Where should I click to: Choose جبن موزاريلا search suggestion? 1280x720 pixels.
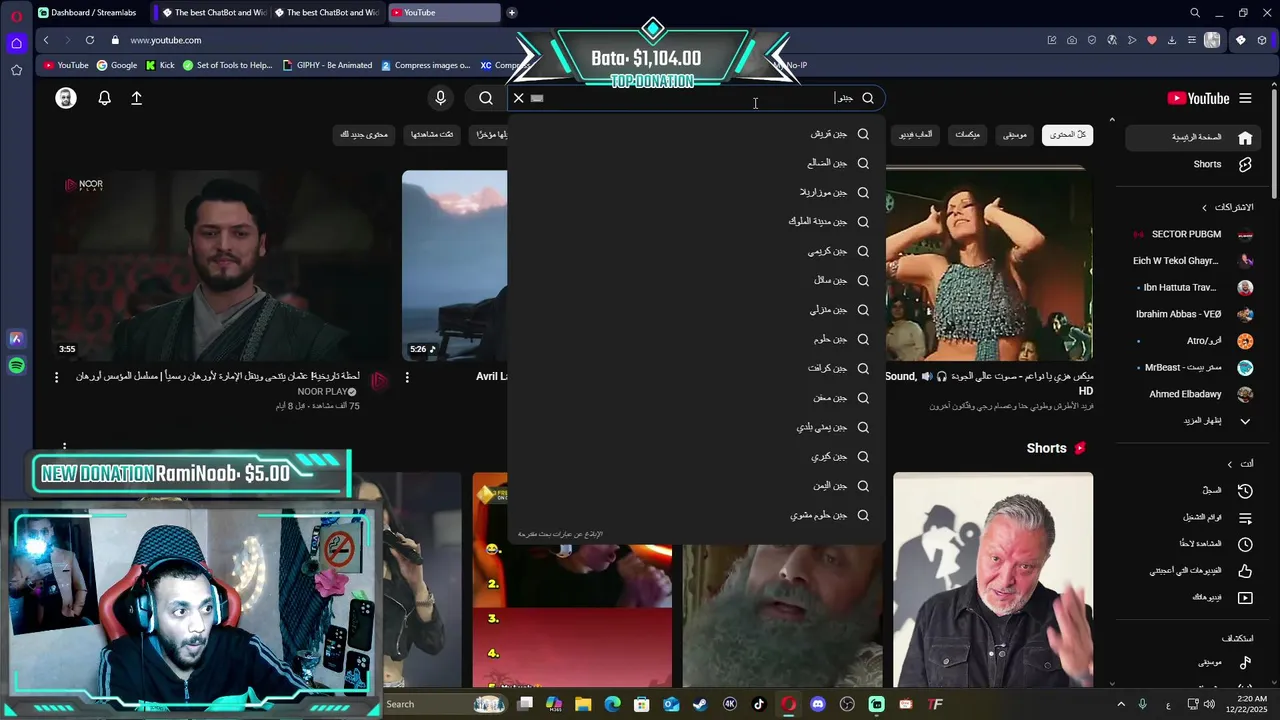coord(697,192)
